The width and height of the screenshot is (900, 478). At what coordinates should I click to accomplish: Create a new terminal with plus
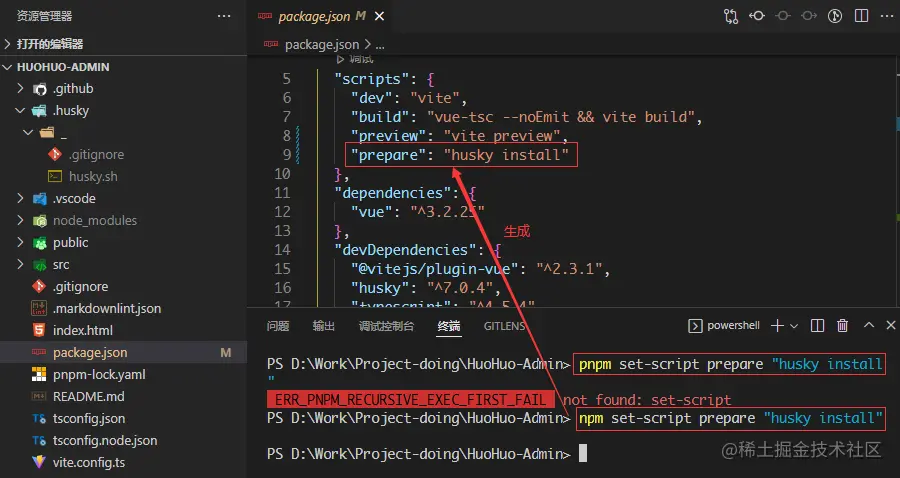point(777,326)
